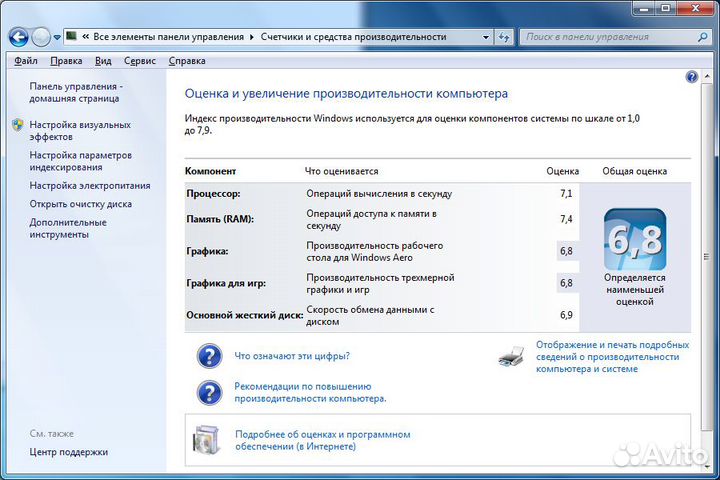Viewport: 720px width, 480px height.
Task: Maximize the window
Action: [665, 9]
